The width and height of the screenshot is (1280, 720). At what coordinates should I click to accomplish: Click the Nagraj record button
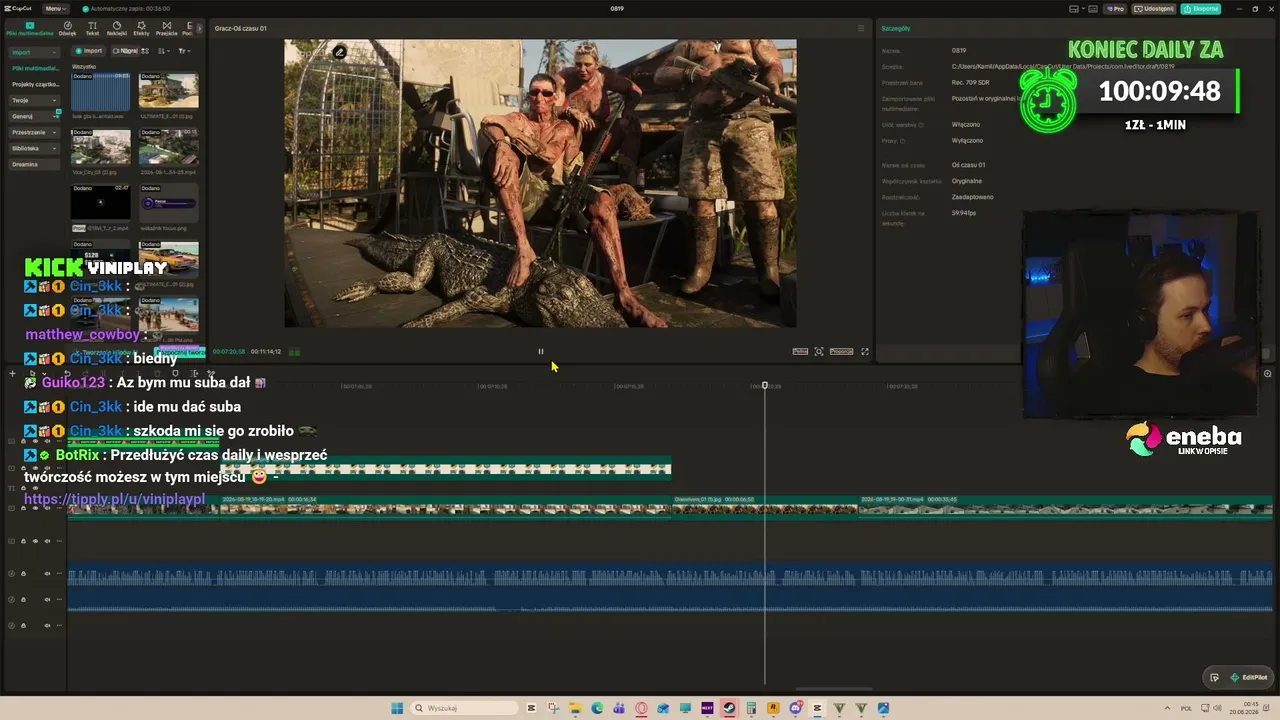click(x=124, y=51)
